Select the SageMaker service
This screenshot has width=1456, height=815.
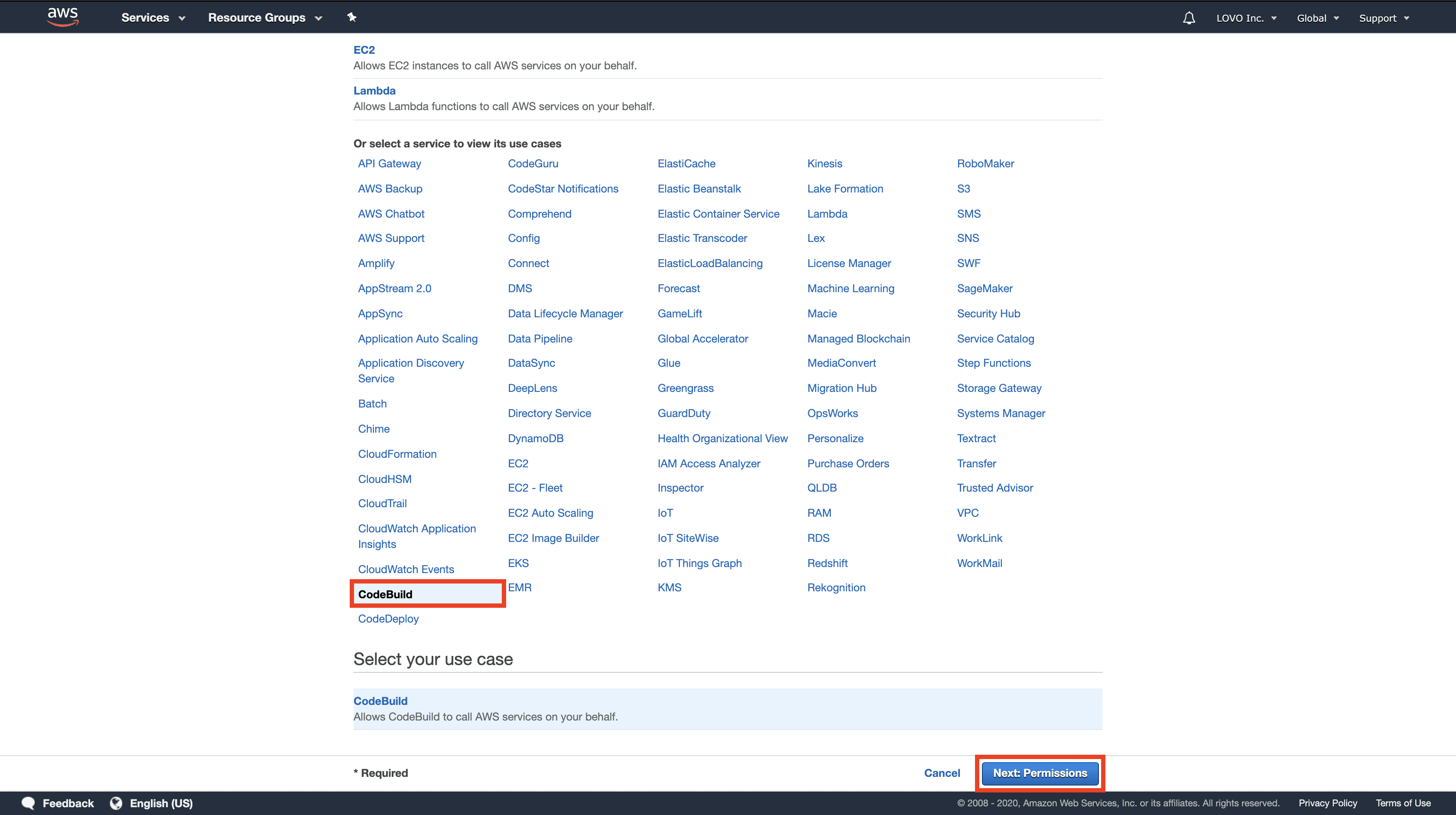pyautogui.click(x=985, y=288)
